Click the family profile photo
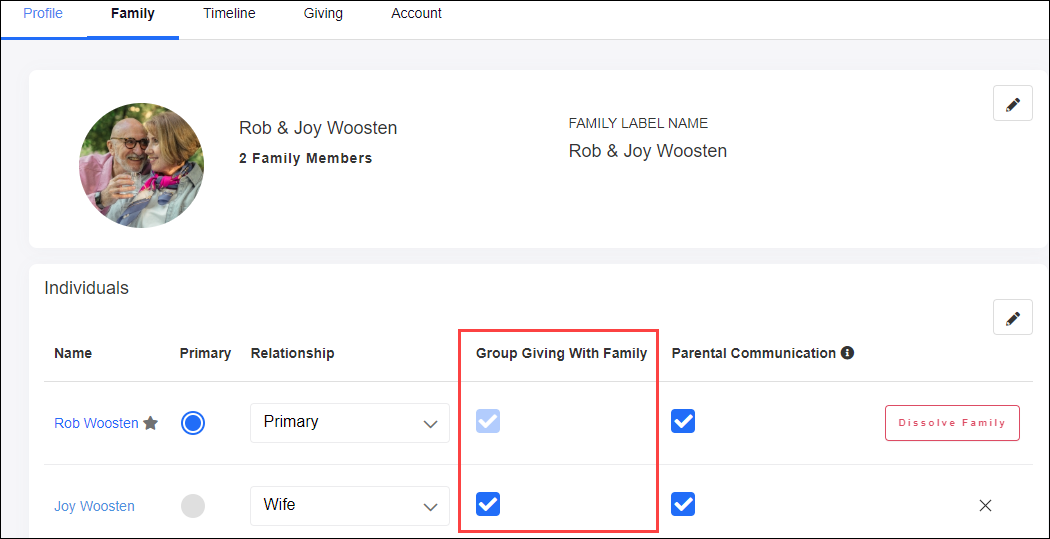Image resolution: width=1050 pixels, height=539 pixels. [x=141, y=165]
